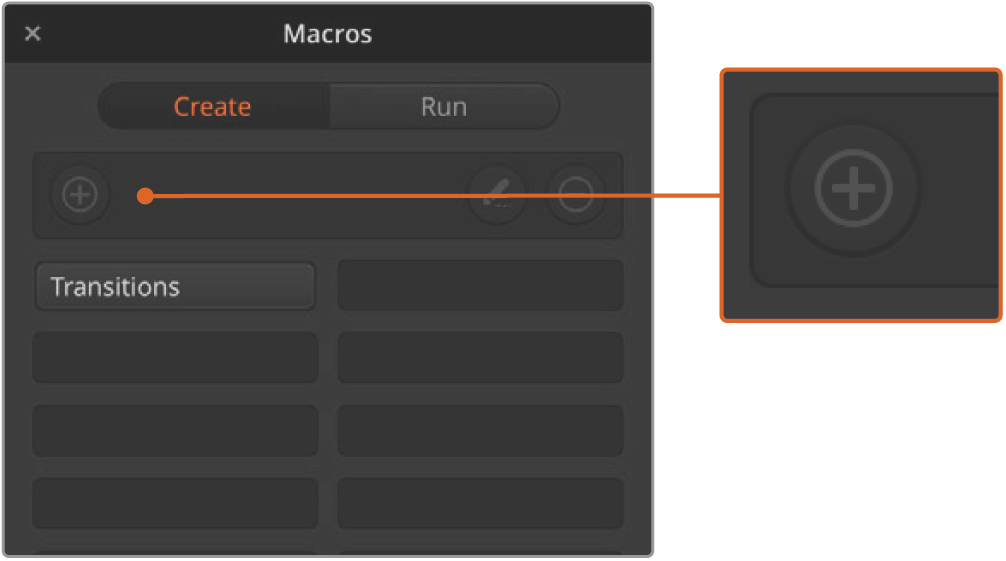Screen dimensions: 1006x561
Task: Select the fourth-row left empty macro slot
Action: click(x=175, y=503)
